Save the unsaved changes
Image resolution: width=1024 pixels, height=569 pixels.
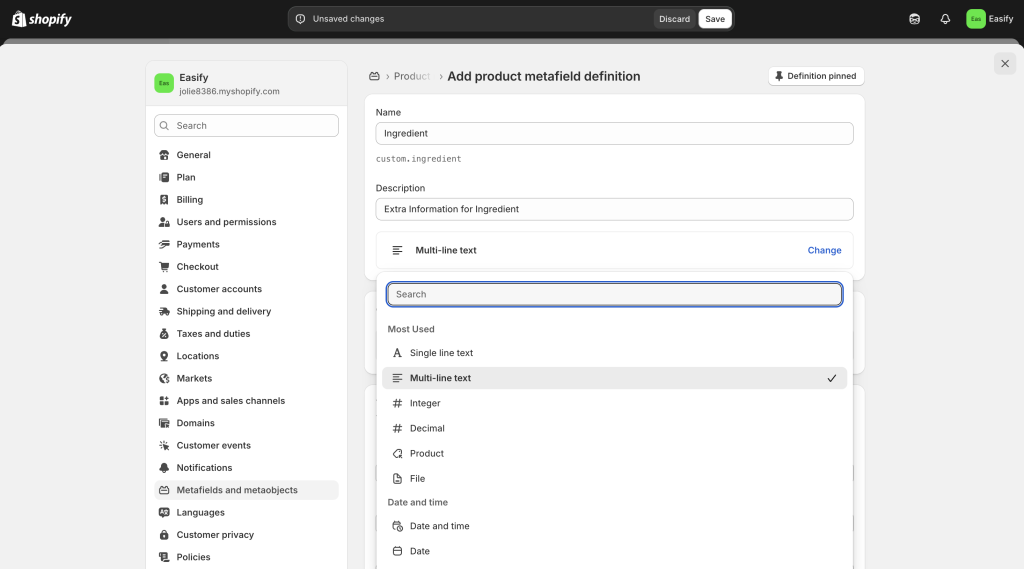coord(715,19)
